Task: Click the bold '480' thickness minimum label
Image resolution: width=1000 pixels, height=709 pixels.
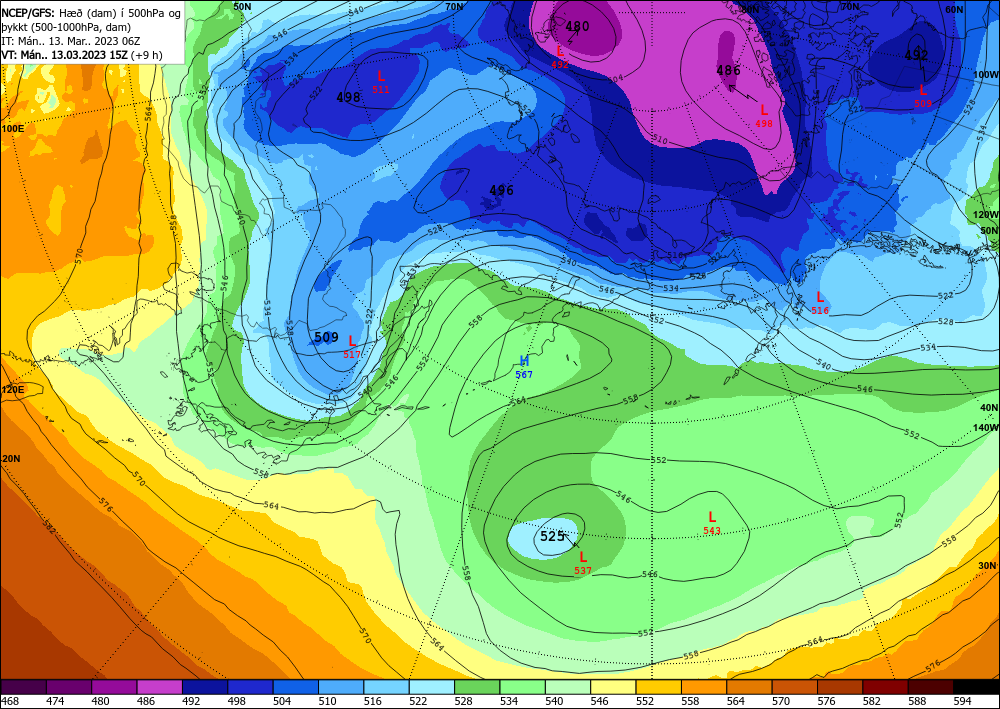Action: [x=578, y=26]
